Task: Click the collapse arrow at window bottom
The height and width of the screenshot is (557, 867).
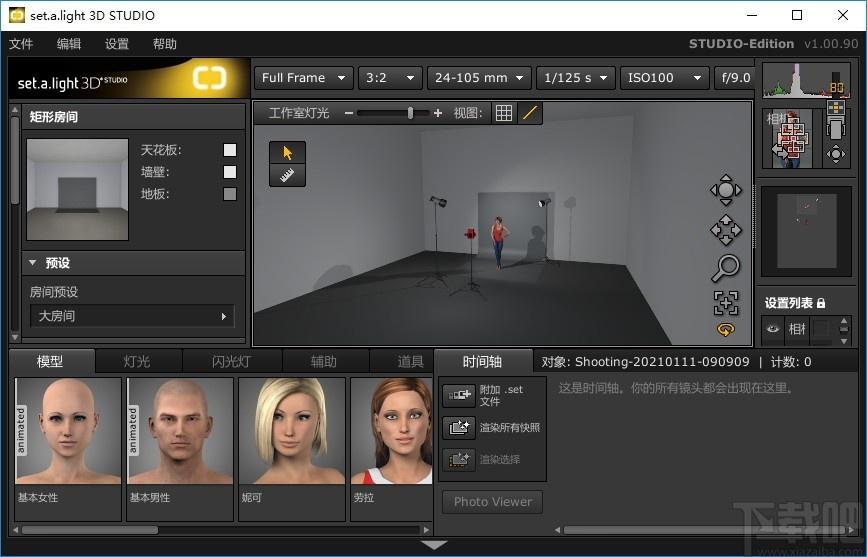Action: coord(434,545)
